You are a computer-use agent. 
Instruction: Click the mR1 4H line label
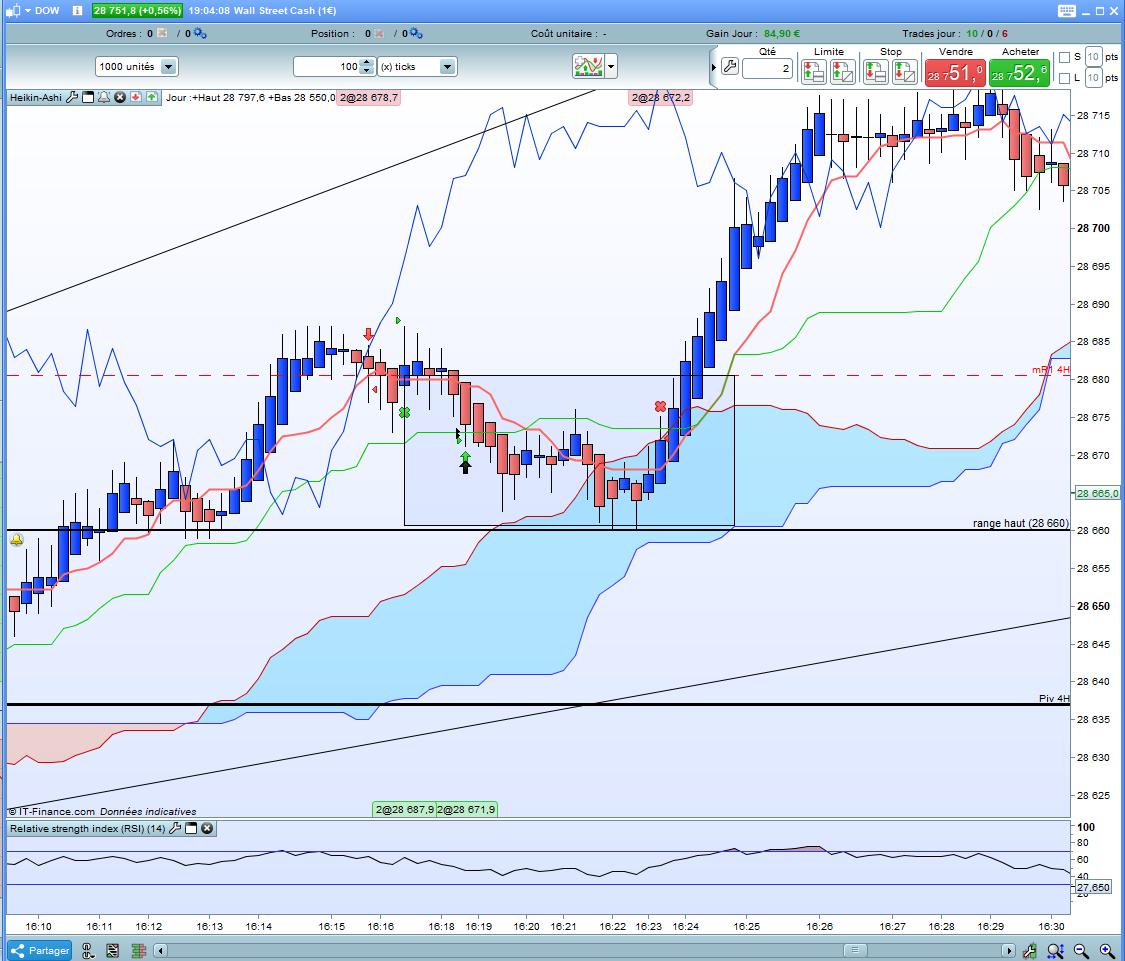coord(1051,370)
